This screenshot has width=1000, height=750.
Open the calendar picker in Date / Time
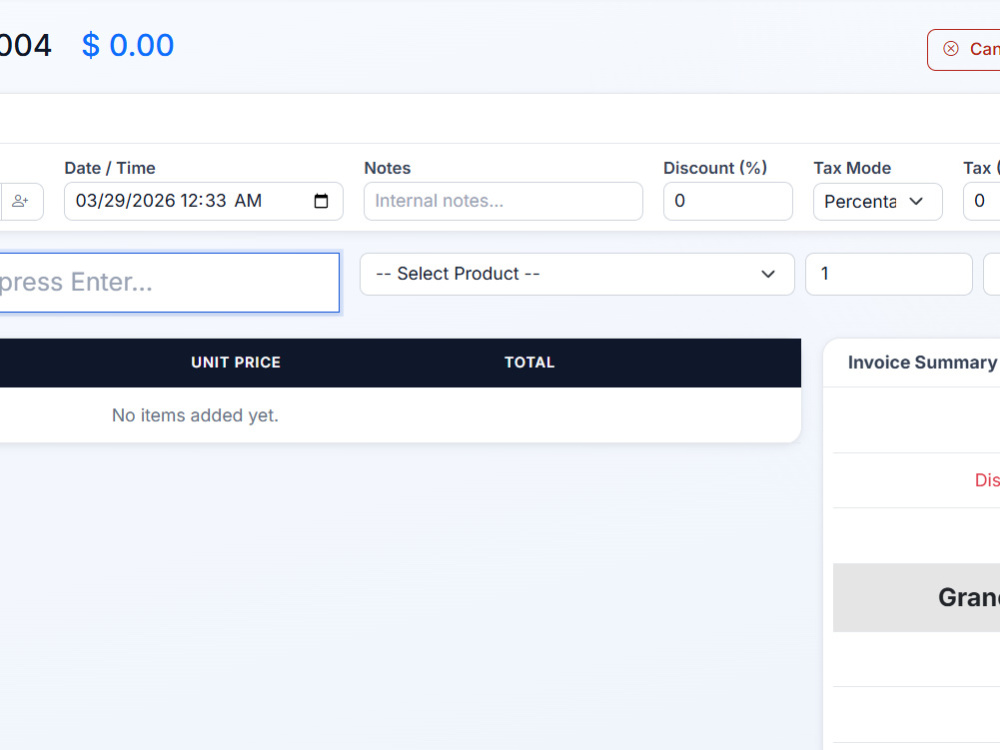tap(321, 202)
